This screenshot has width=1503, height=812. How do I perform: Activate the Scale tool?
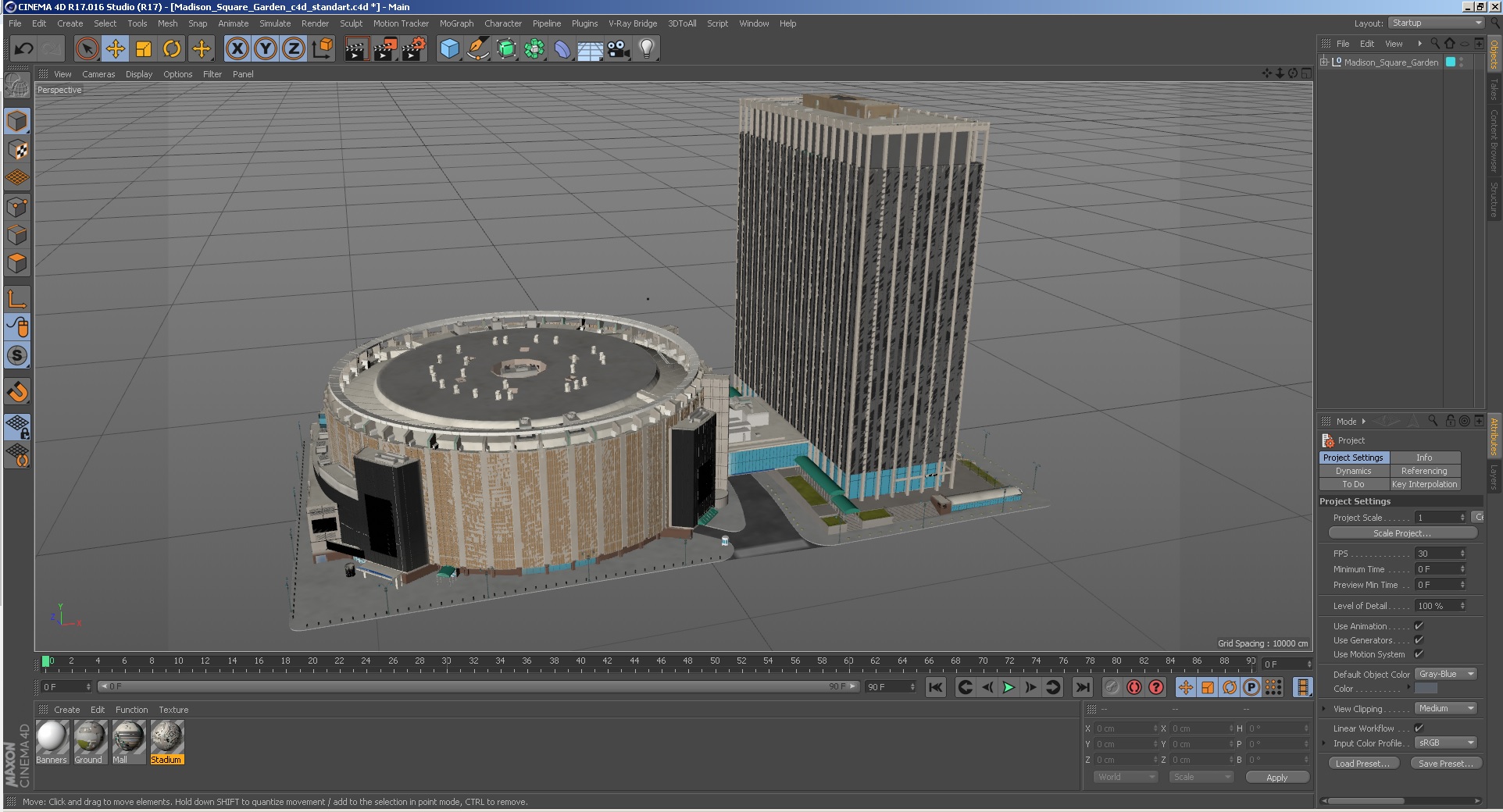[x=144, y=49]
